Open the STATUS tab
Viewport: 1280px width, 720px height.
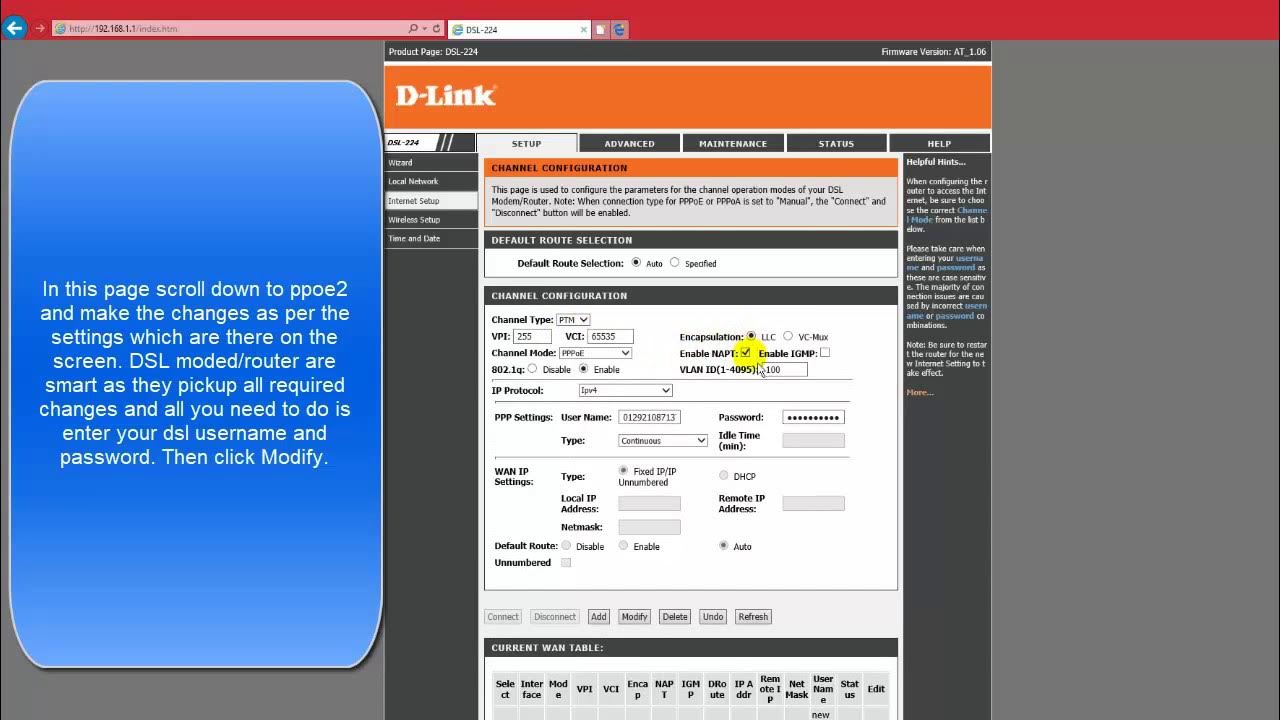pyautogui.click(x=836, y=143)
